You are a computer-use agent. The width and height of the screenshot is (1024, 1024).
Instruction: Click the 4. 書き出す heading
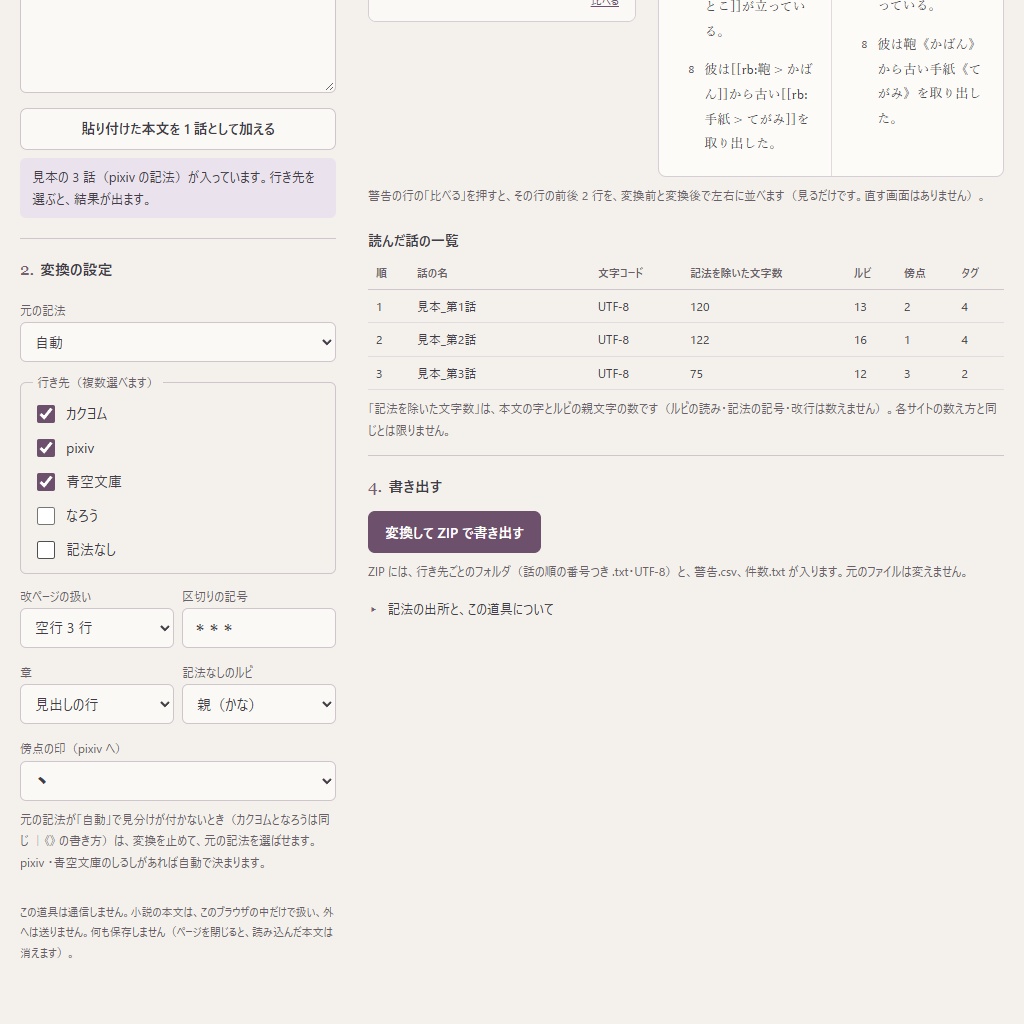405,487
